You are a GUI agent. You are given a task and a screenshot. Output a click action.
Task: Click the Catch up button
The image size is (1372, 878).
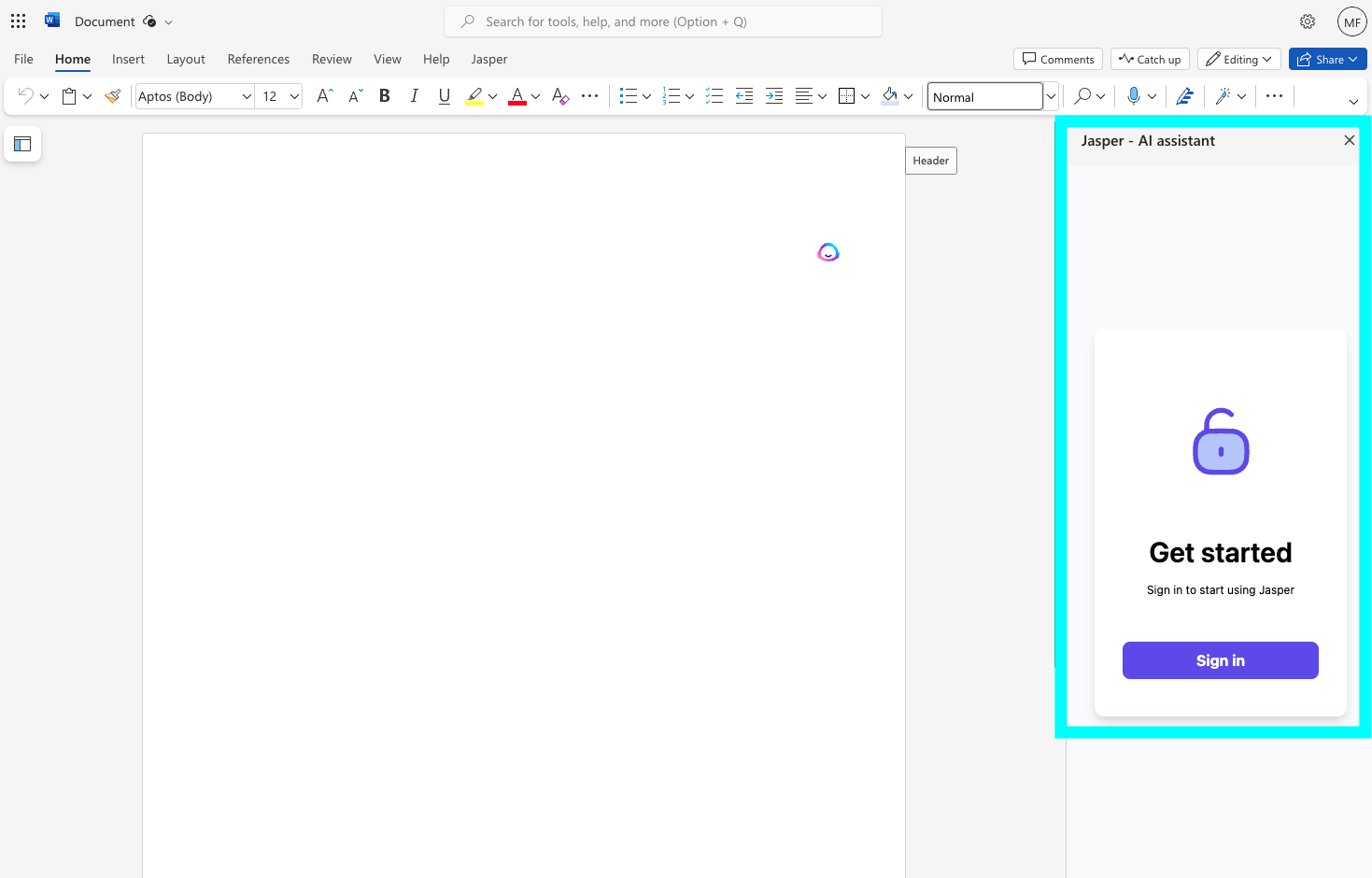click(x=1150, y=59)
